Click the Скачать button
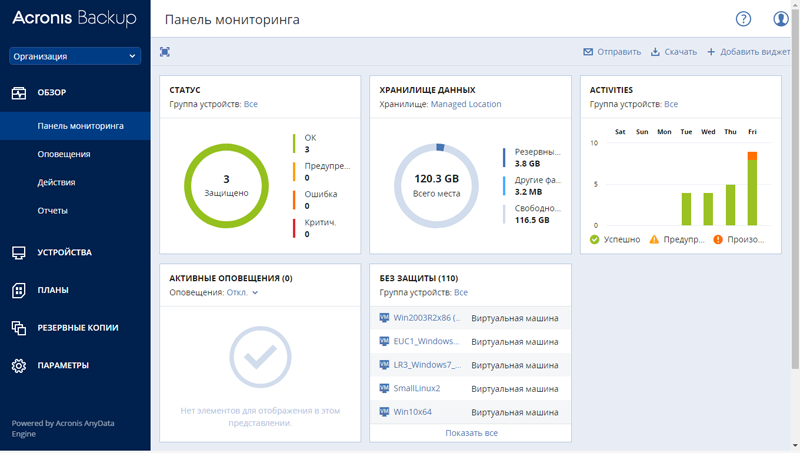The image size is (800, 453). (674, 52)
